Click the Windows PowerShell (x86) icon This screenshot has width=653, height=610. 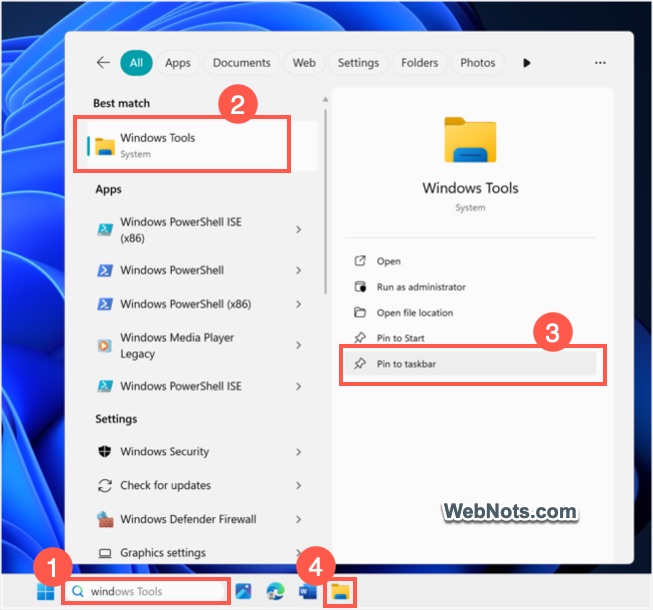click(x=105, y=304)
